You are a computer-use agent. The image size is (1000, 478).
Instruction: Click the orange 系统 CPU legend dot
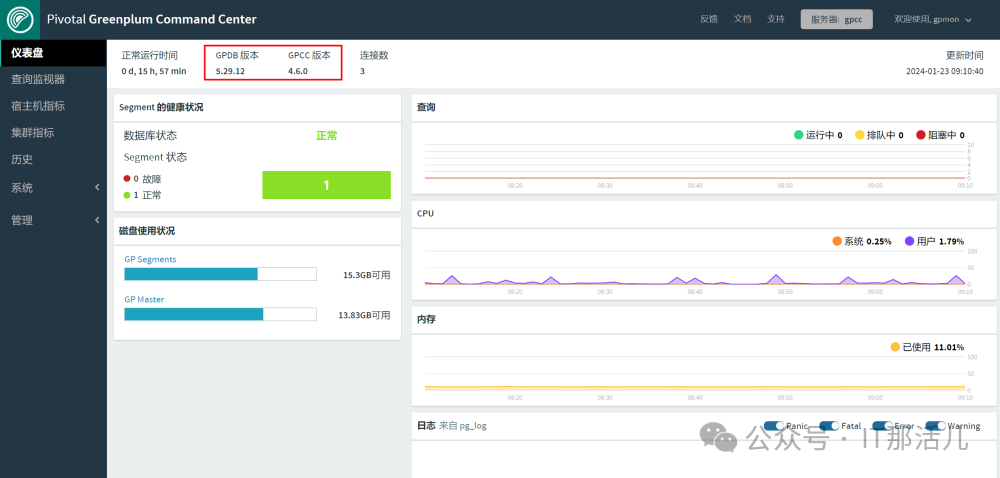[x=837, y=241]
